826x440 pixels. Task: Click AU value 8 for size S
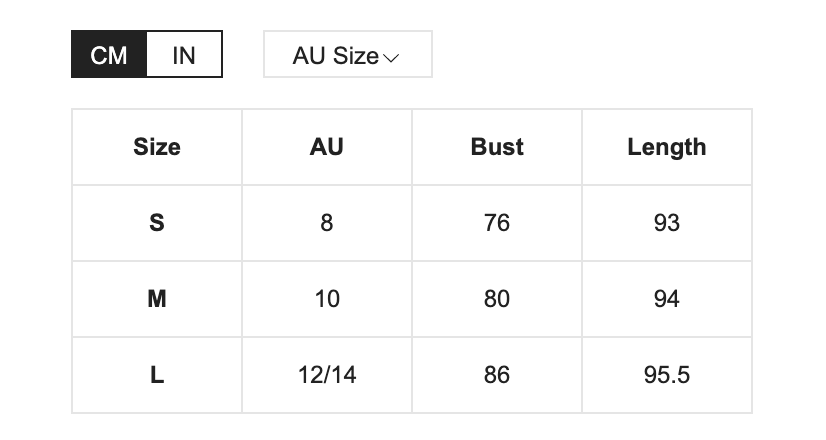coord(327,223)
